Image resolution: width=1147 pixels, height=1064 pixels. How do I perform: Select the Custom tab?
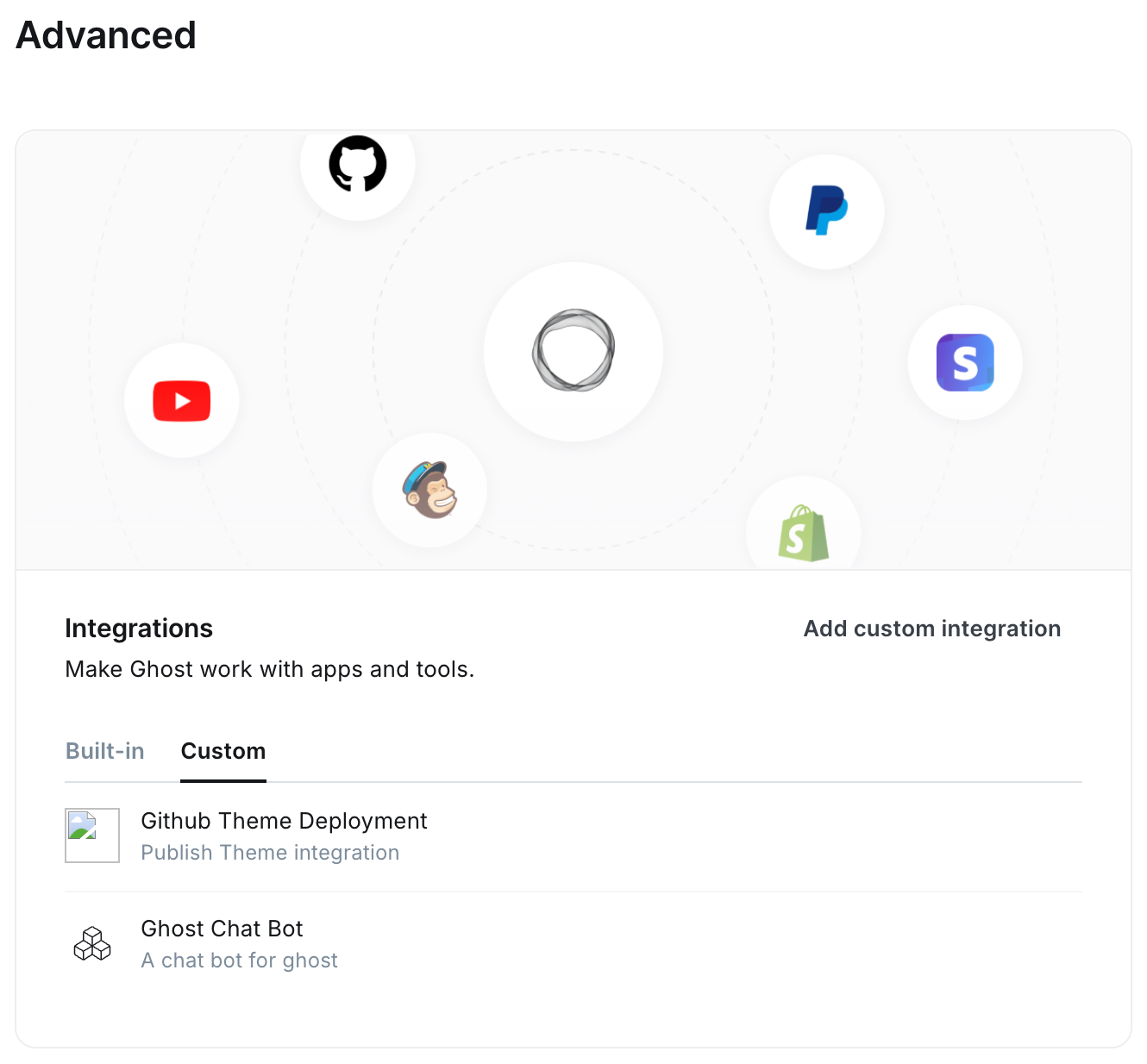click(x=223, y=751)
